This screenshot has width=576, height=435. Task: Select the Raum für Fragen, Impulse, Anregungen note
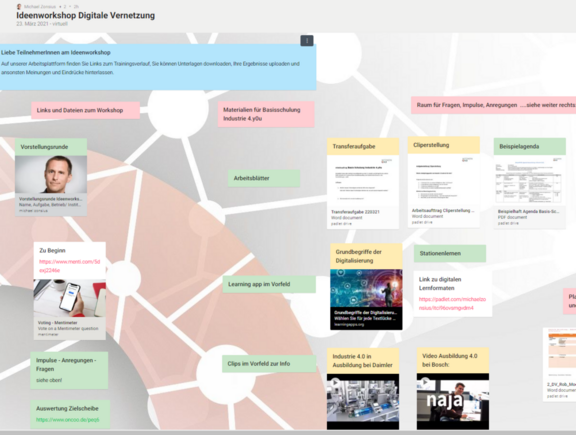(x=493, y=105)
